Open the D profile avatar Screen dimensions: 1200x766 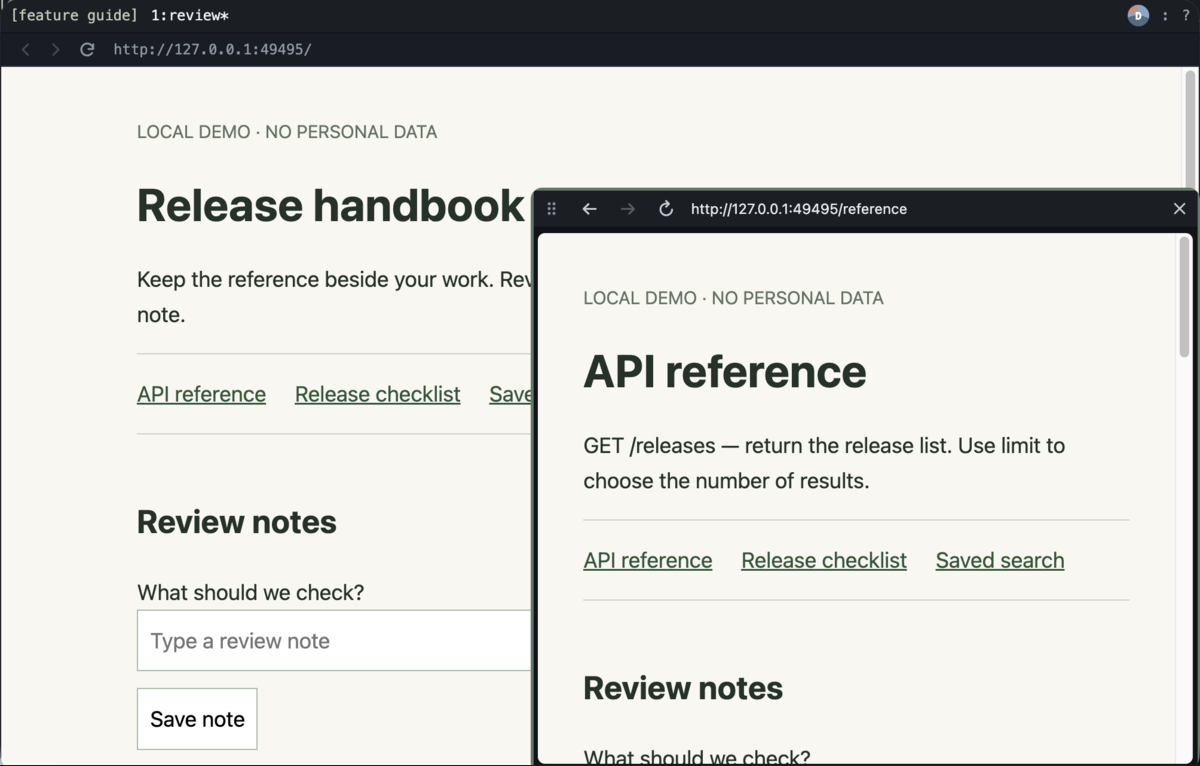(x=1138, y=15)
